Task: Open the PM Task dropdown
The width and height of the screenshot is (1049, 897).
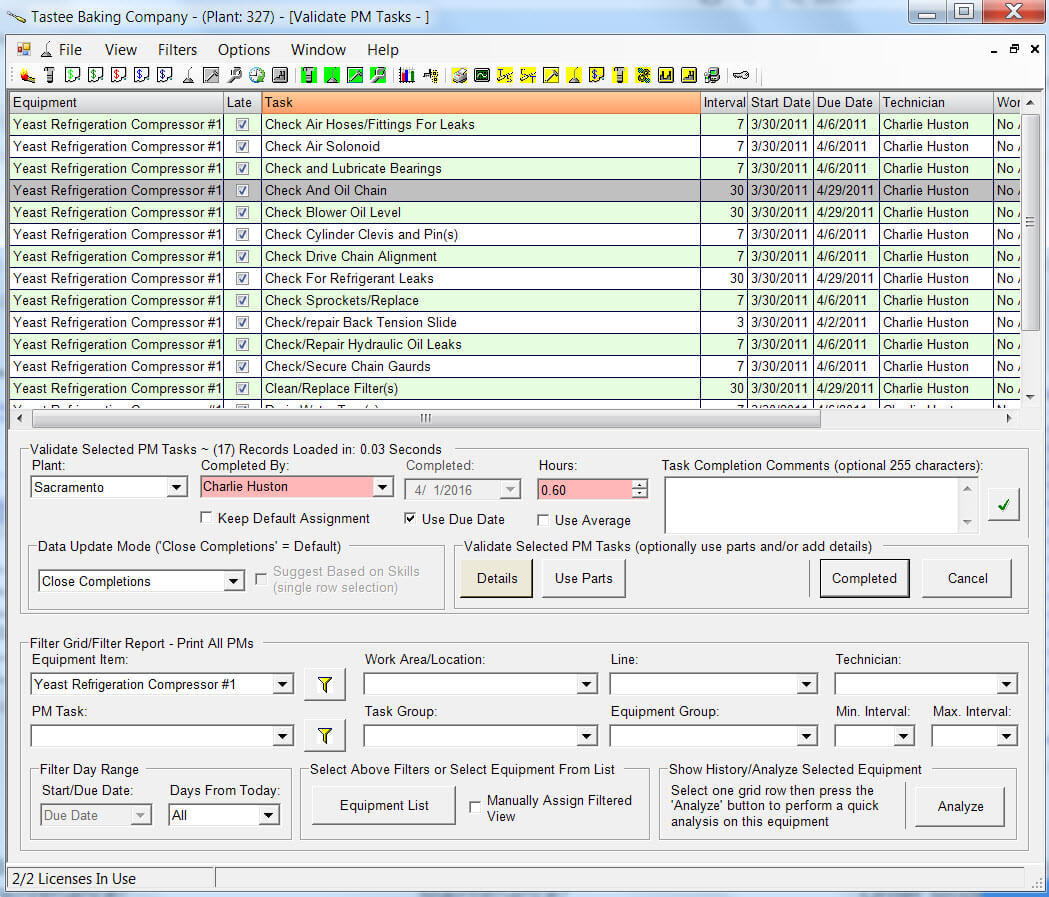Action: pyautogui.click(x=283, y=736)
